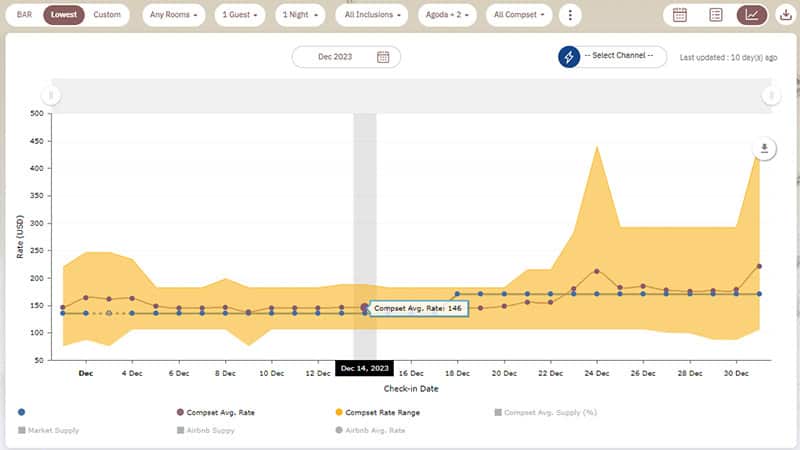Image resolution: width=800 pixels, height=450 pixels.
Task: Switch to list table view icon
Action: click(716, 15)
